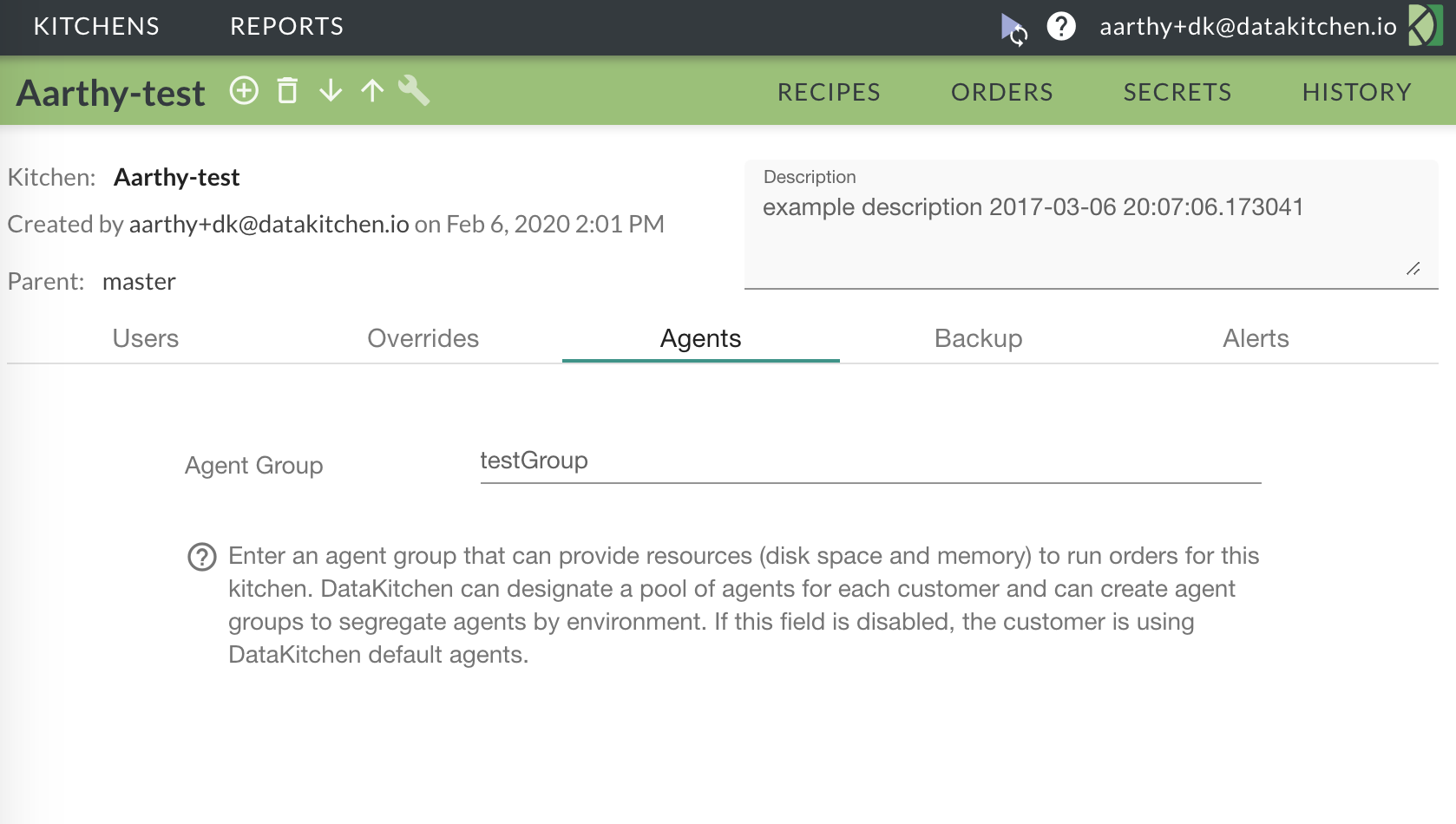Click the agent group help paragraph text
This screenshot has width=1456, height=824.
coord(744,605)
